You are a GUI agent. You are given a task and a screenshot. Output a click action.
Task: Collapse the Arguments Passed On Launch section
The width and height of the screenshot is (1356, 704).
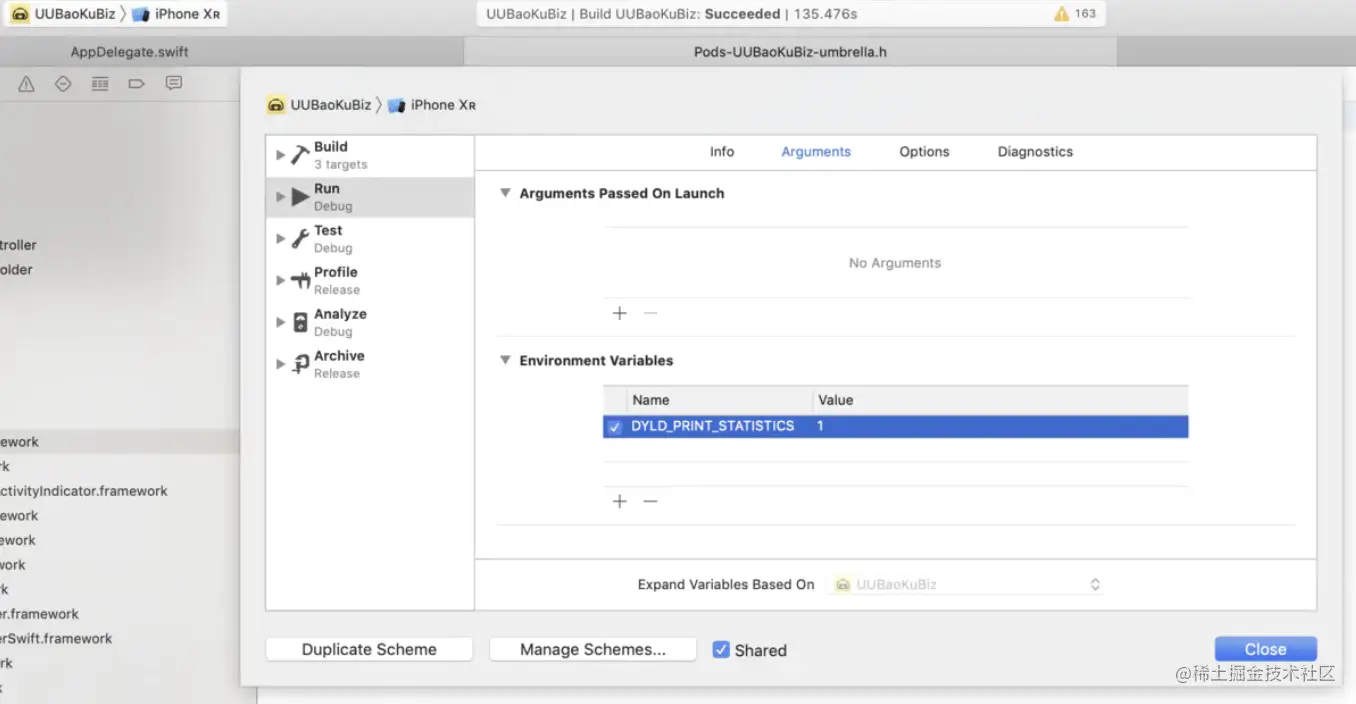(x=505, y=193)
